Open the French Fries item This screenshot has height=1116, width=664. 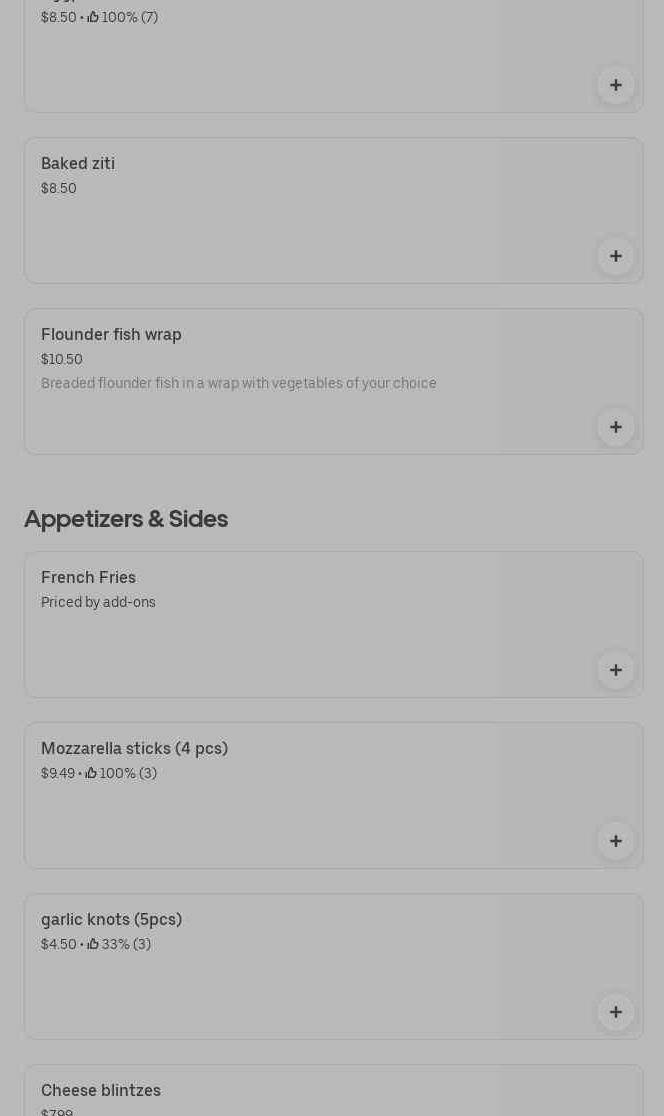pyautogui.click(x=334, y=625)
